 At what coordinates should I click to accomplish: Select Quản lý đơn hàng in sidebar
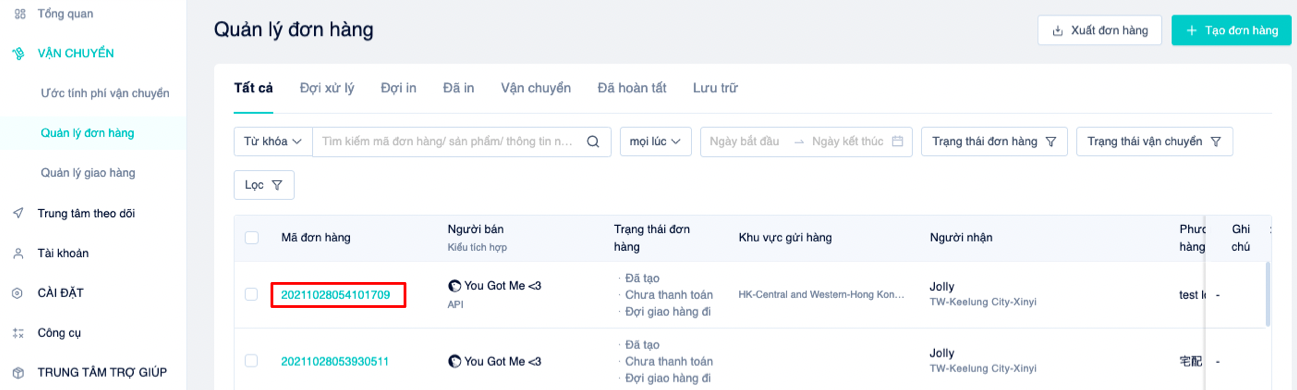[87, 133]
